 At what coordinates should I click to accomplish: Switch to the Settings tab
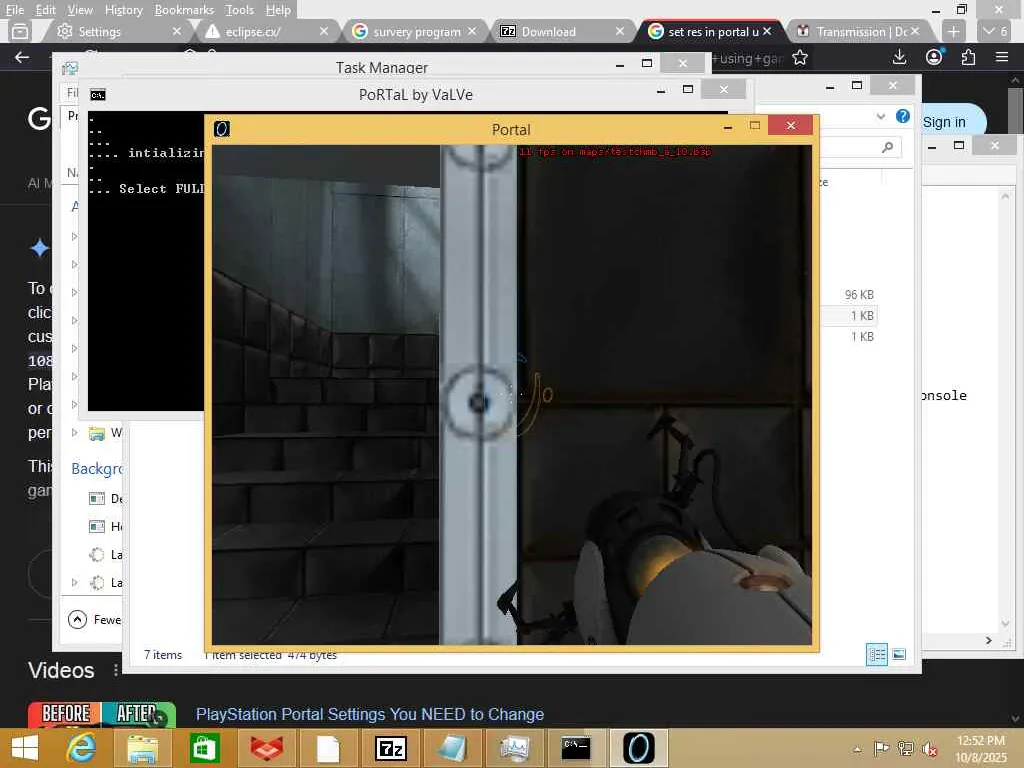click(x=116, y=31)
